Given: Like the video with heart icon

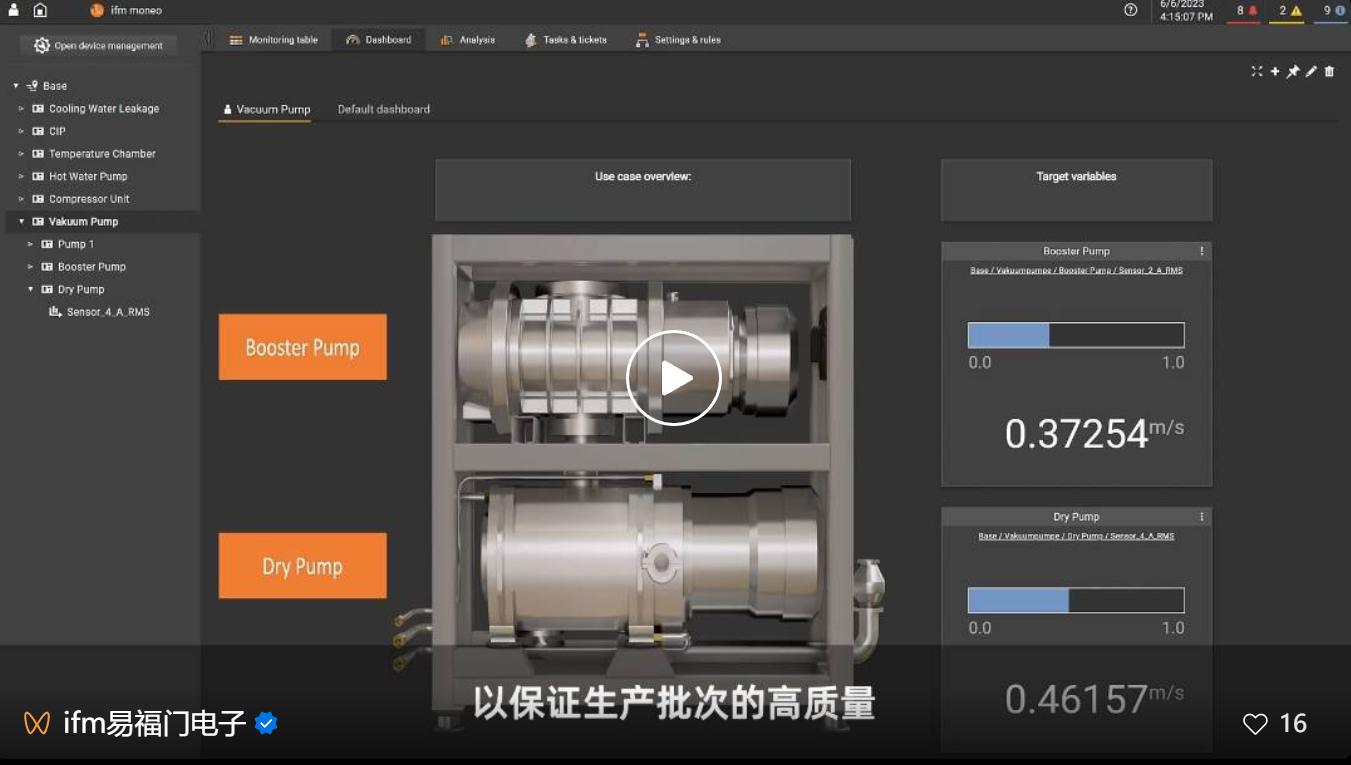Looking at the screenshot, I should click(1255, 723).
